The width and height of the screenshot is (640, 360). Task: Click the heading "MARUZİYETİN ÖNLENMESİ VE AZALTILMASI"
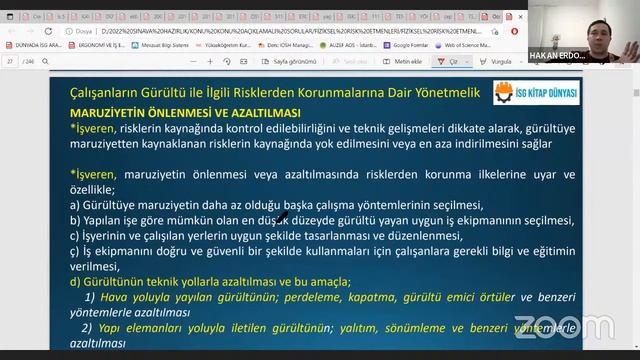185,113
